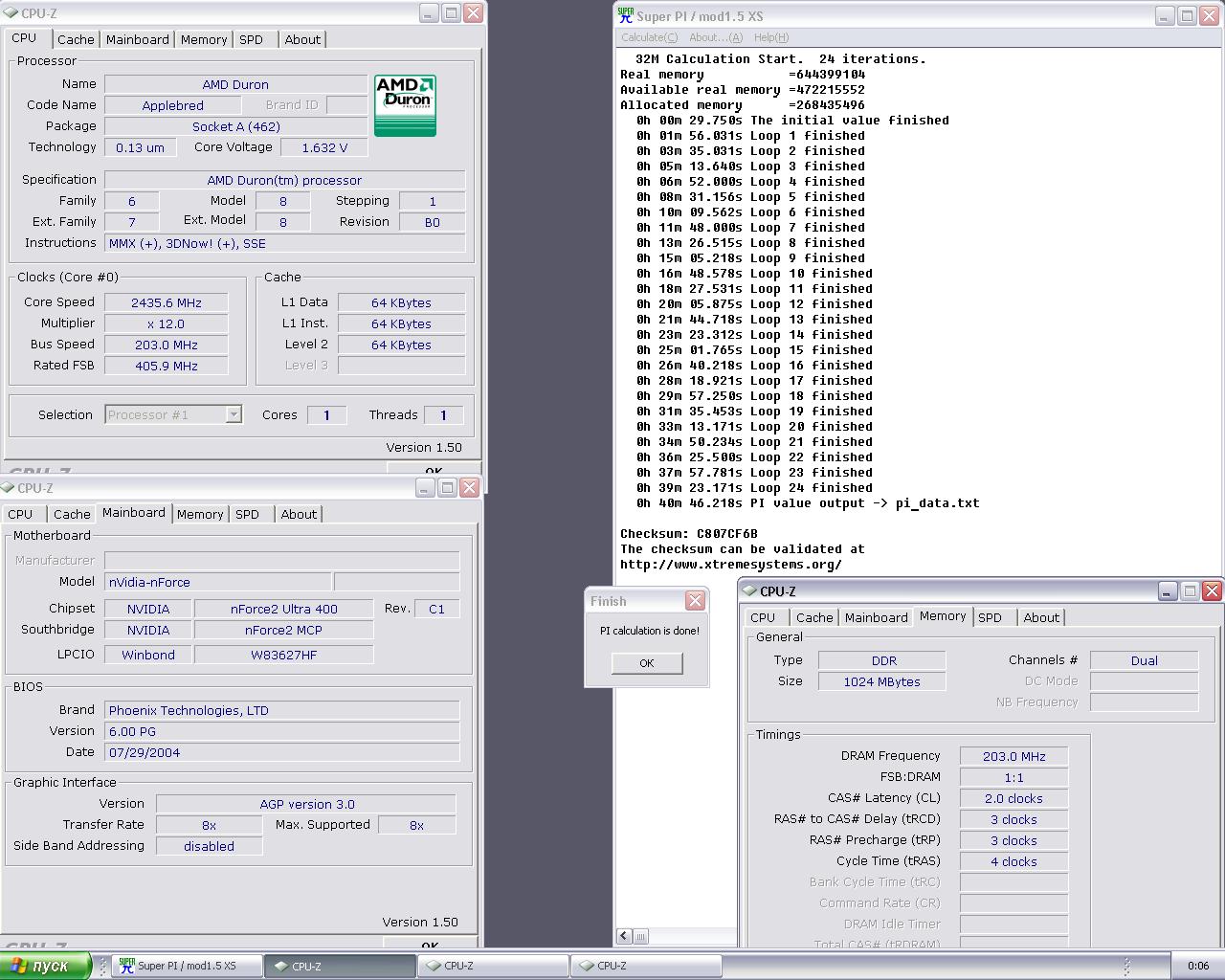Click the Super PI title bar icon

click(x=626, y=15)
